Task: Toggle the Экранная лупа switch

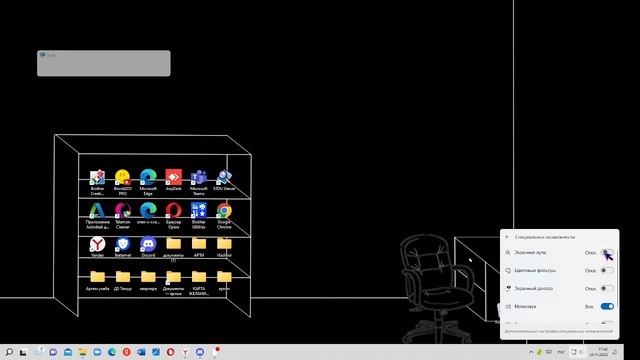Action: point(607,253)
